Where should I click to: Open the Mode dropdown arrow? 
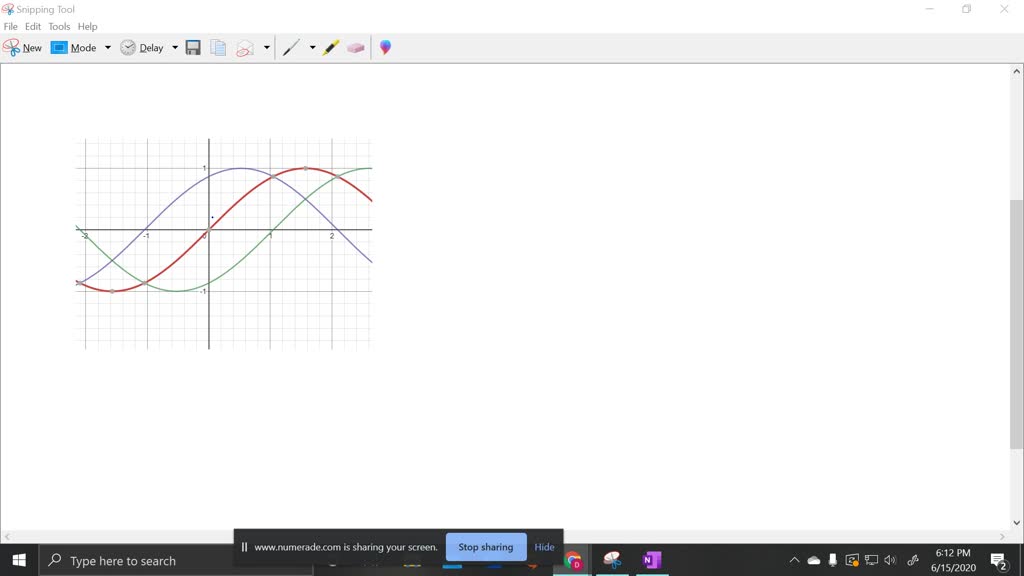(x=107, y=47)
